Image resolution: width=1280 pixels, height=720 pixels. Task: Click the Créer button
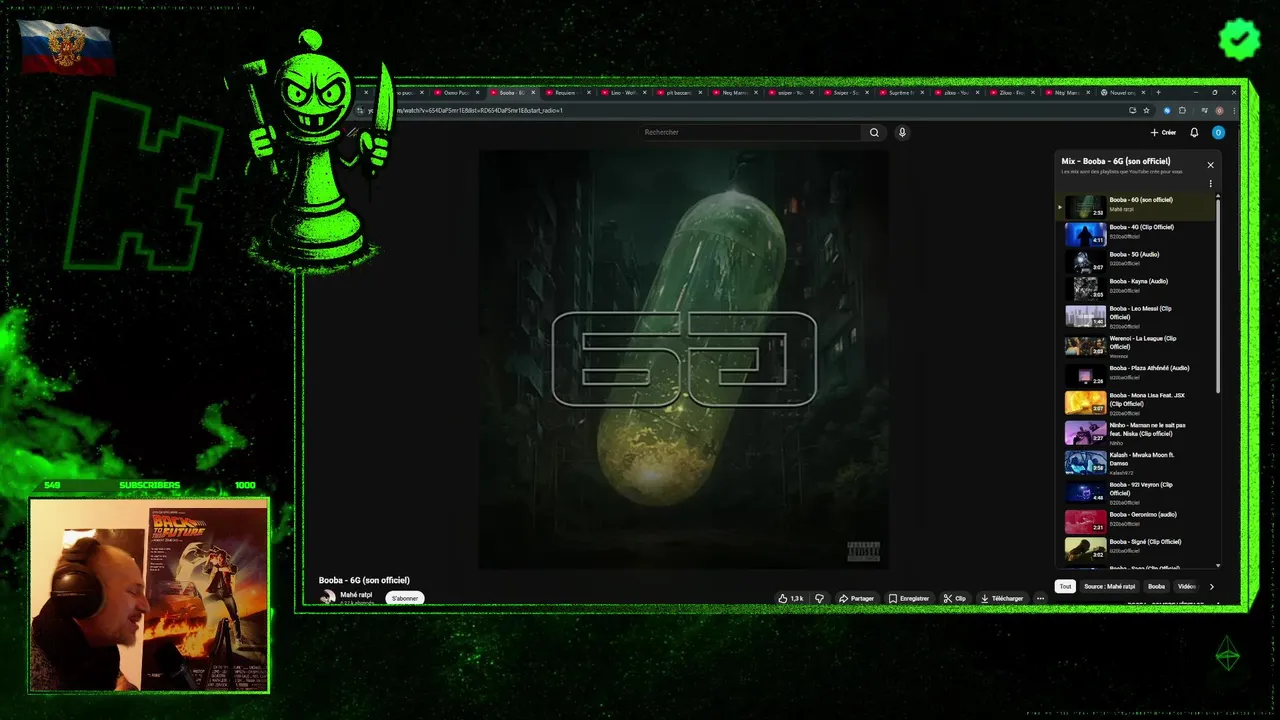1163,132
